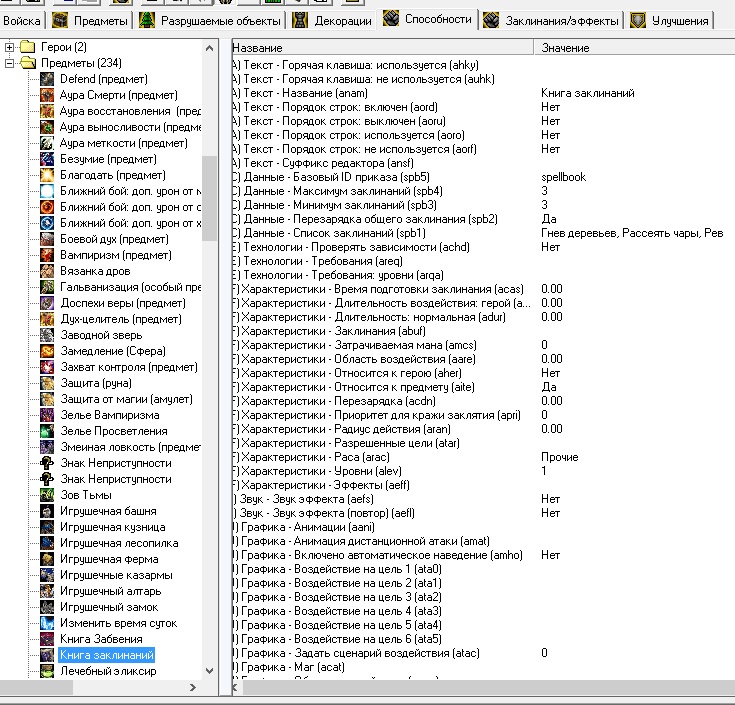Select Защита от магии (амулет)

126,399
